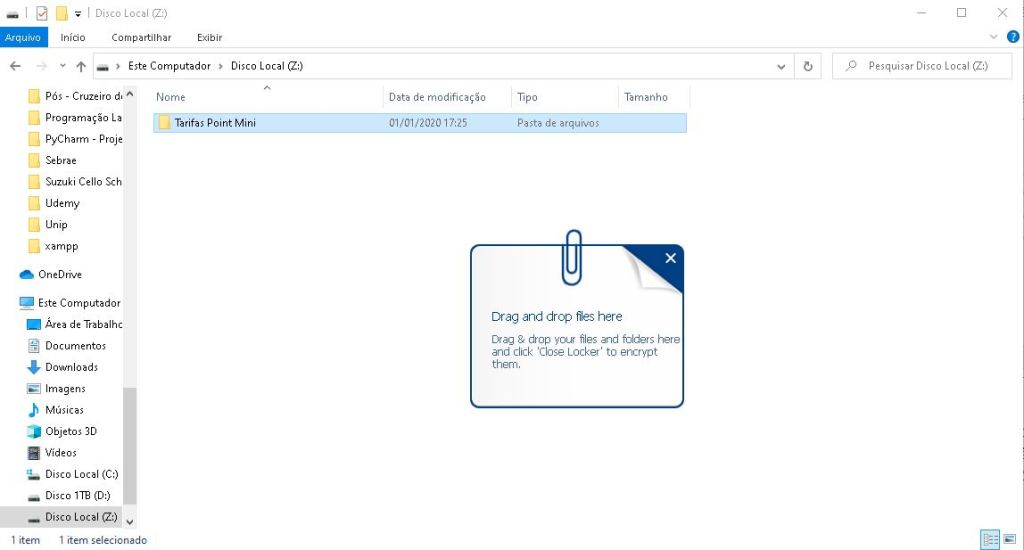Click the navigation pane vertical scrollbar
Screen dimensions: 1024x550
130,440
